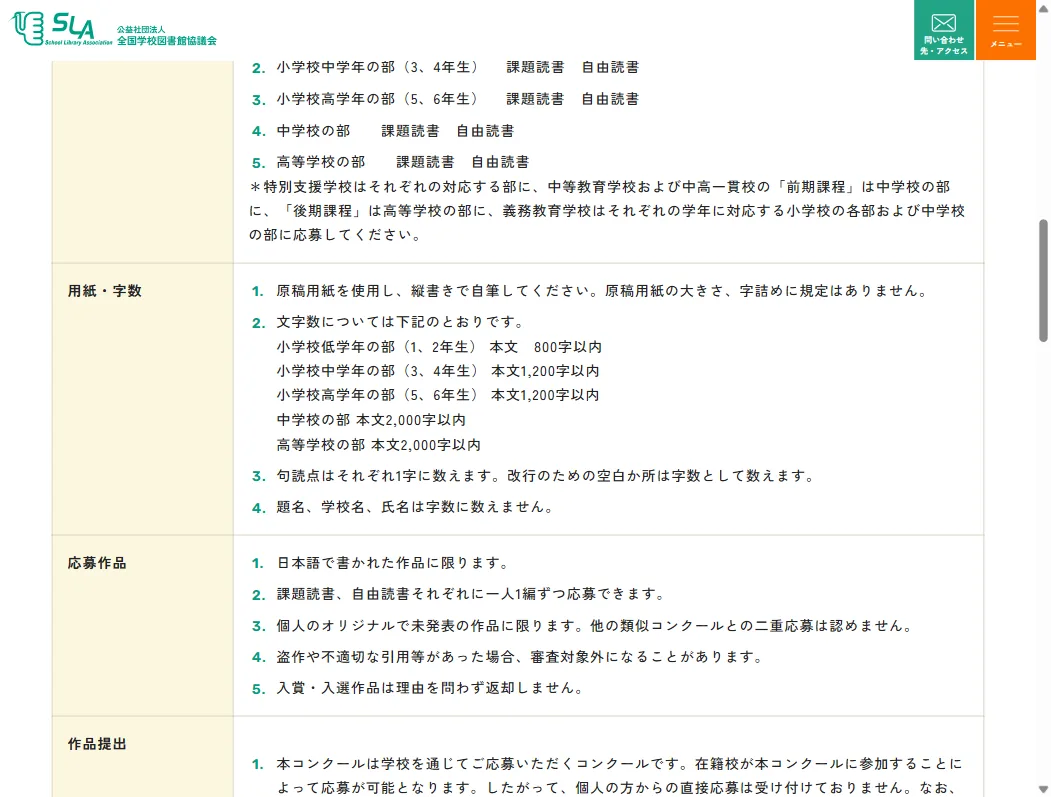Screen dimensions: 1051x797
Task: Click the 中学校の部 課題読書 自由読書 line
Action: coord(395,131)
